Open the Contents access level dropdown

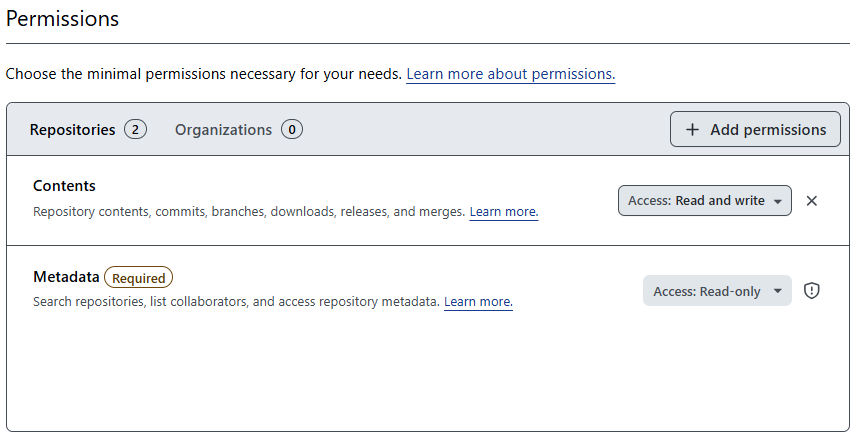[x=704, y=201]
